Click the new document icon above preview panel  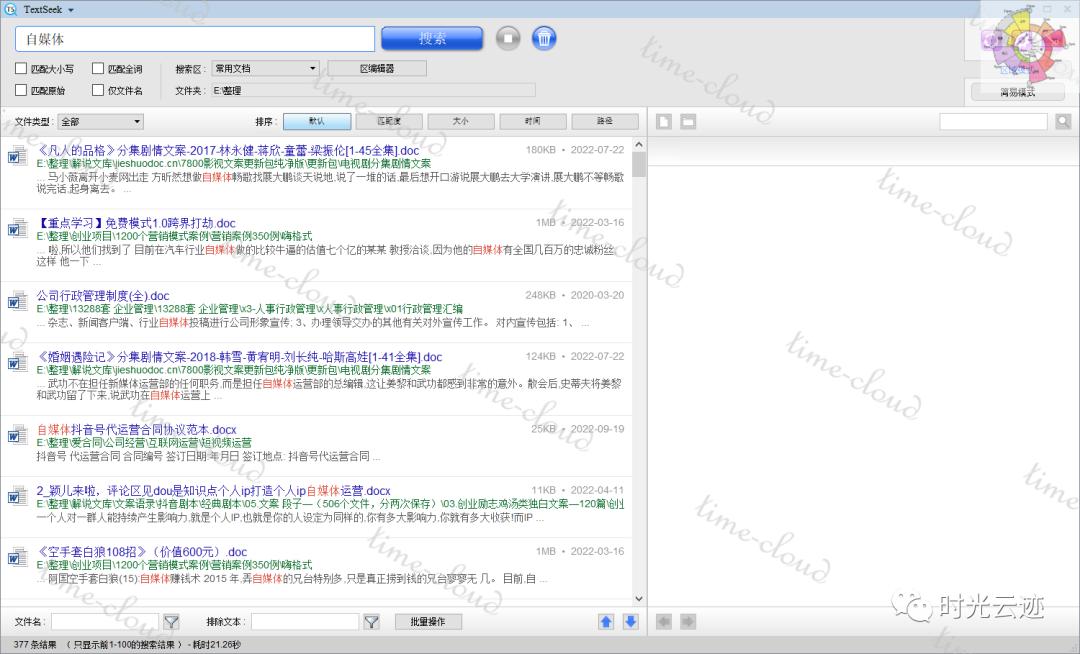point(663,120)
